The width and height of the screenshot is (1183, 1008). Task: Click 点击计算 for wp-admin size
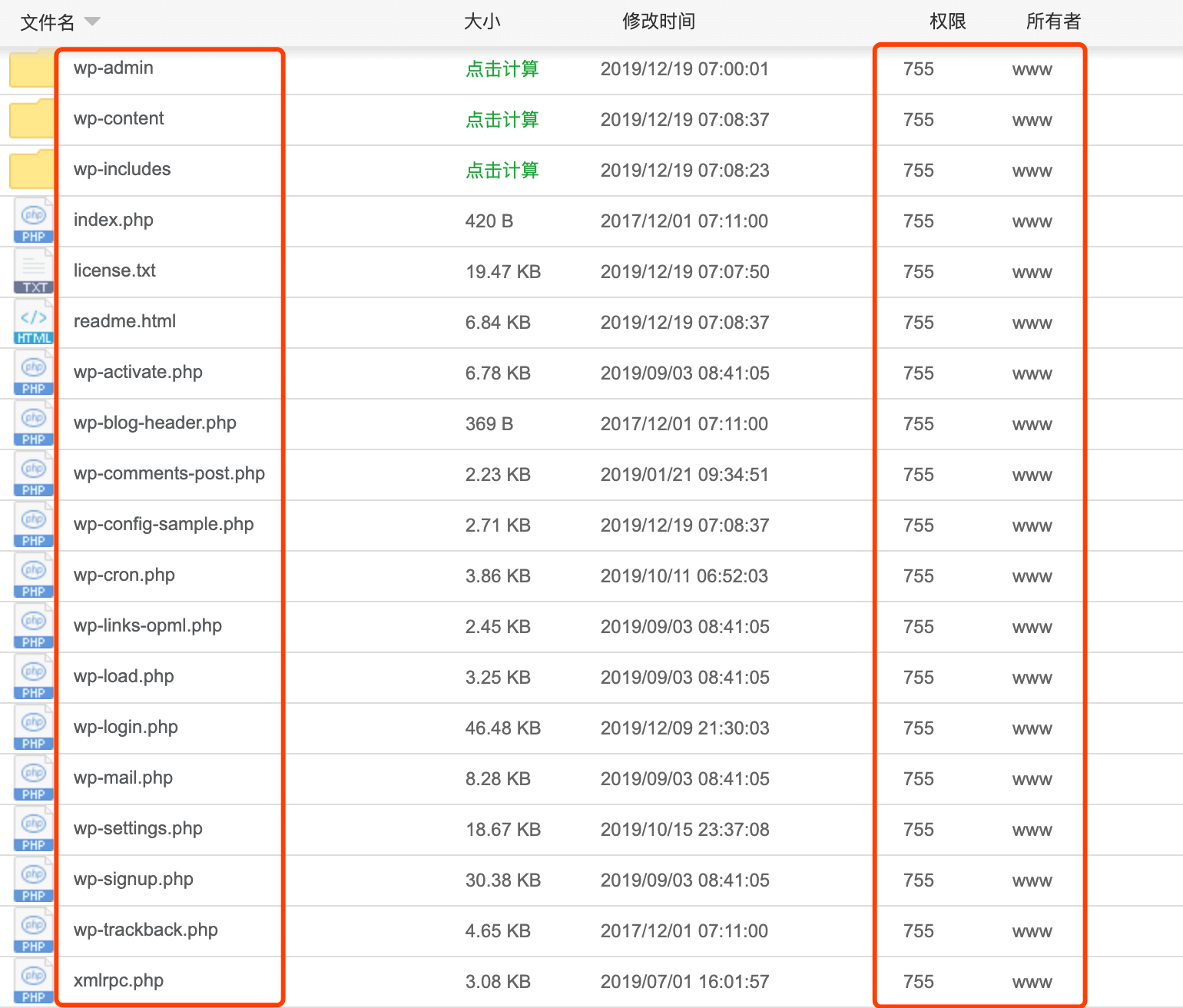pyautogui.click(x=502, y=69)
